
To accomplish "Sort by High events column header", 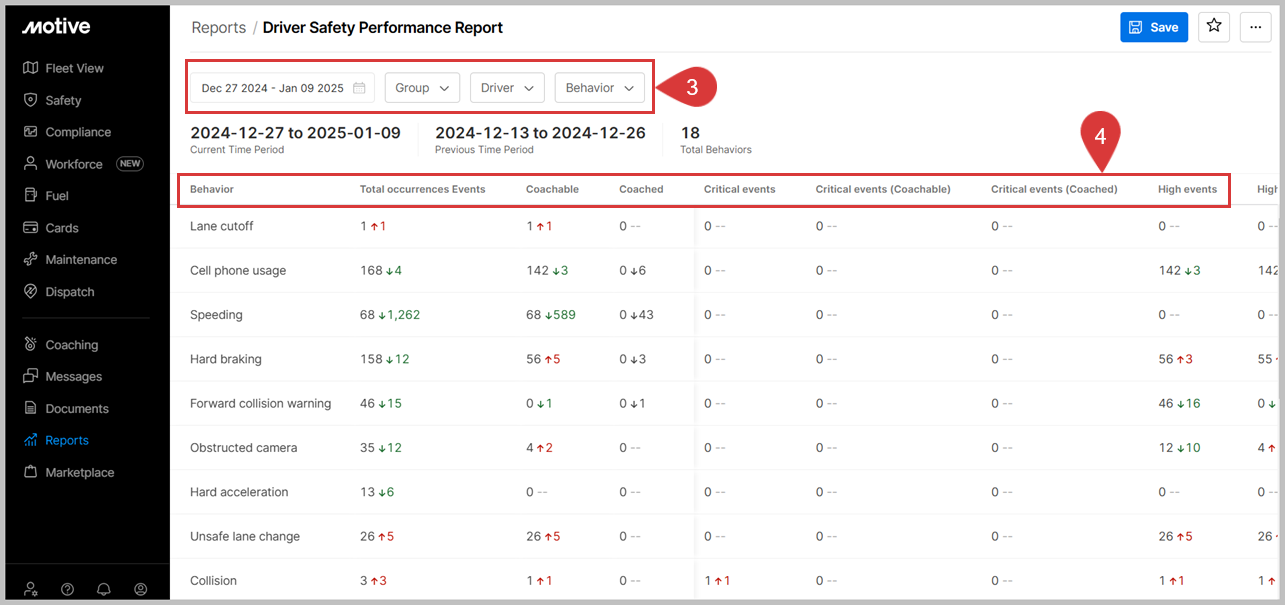I will click(1187, 189).
